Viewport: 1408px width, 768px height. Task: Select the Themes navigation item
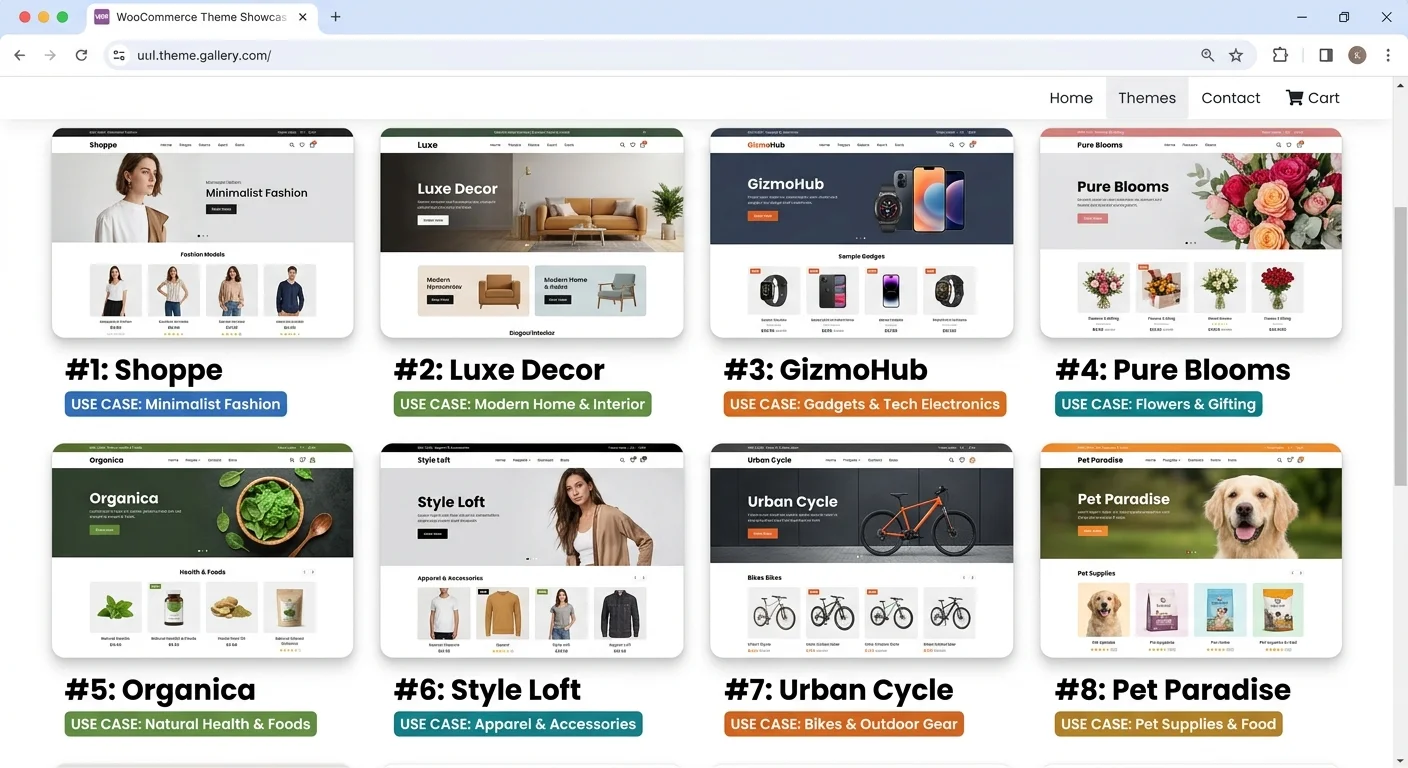coord(1146,98)
